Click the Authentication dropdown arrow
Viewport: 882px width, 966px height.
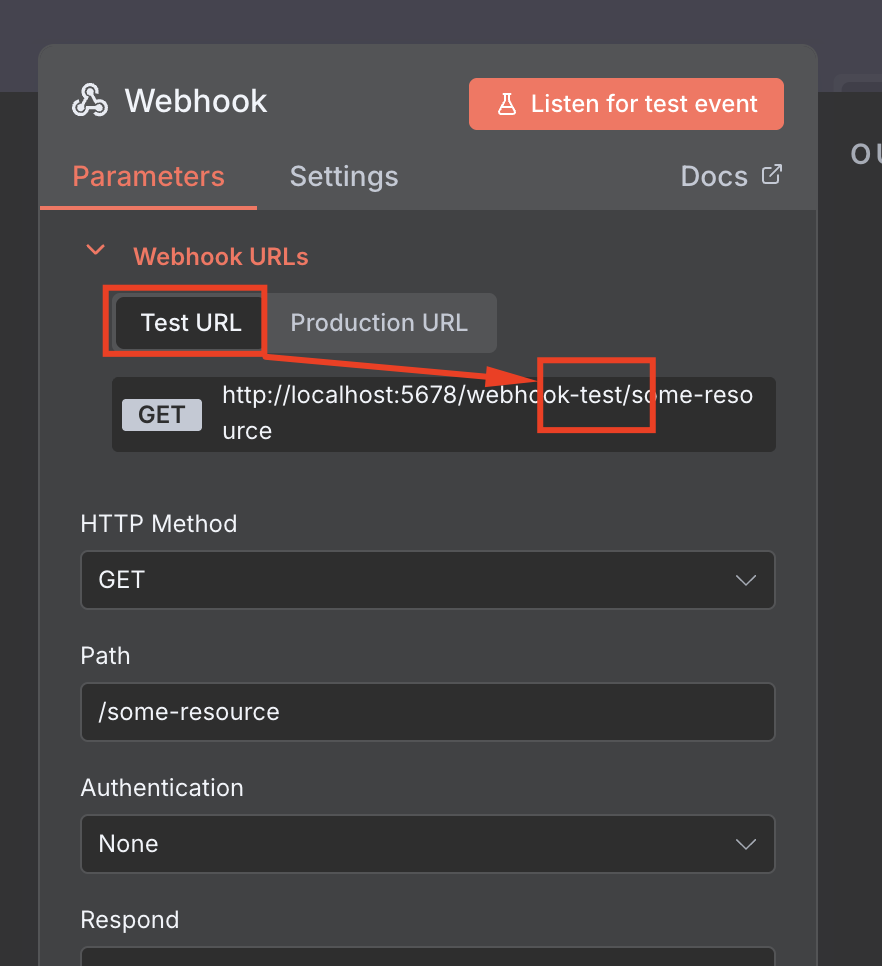point(745,844)
